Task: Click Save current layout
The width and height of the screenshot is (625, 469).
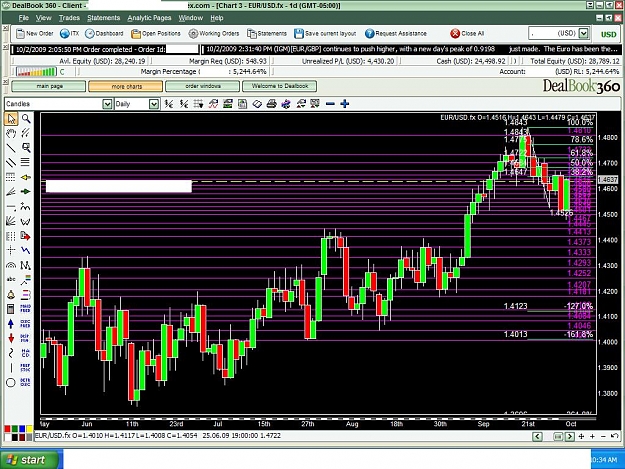Action: [x=325, y=33]
